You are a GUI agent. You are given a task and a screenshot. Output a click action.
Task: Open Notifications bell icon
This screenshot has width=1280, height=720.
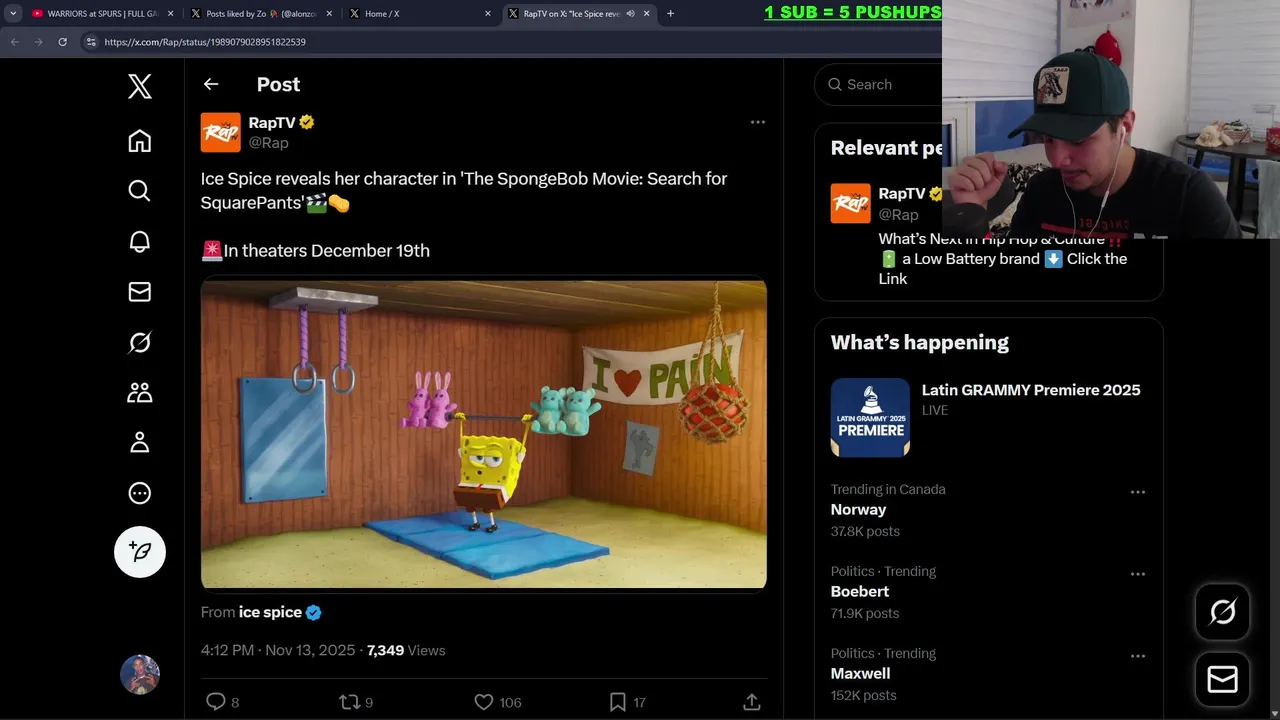(x=140, y=241)
